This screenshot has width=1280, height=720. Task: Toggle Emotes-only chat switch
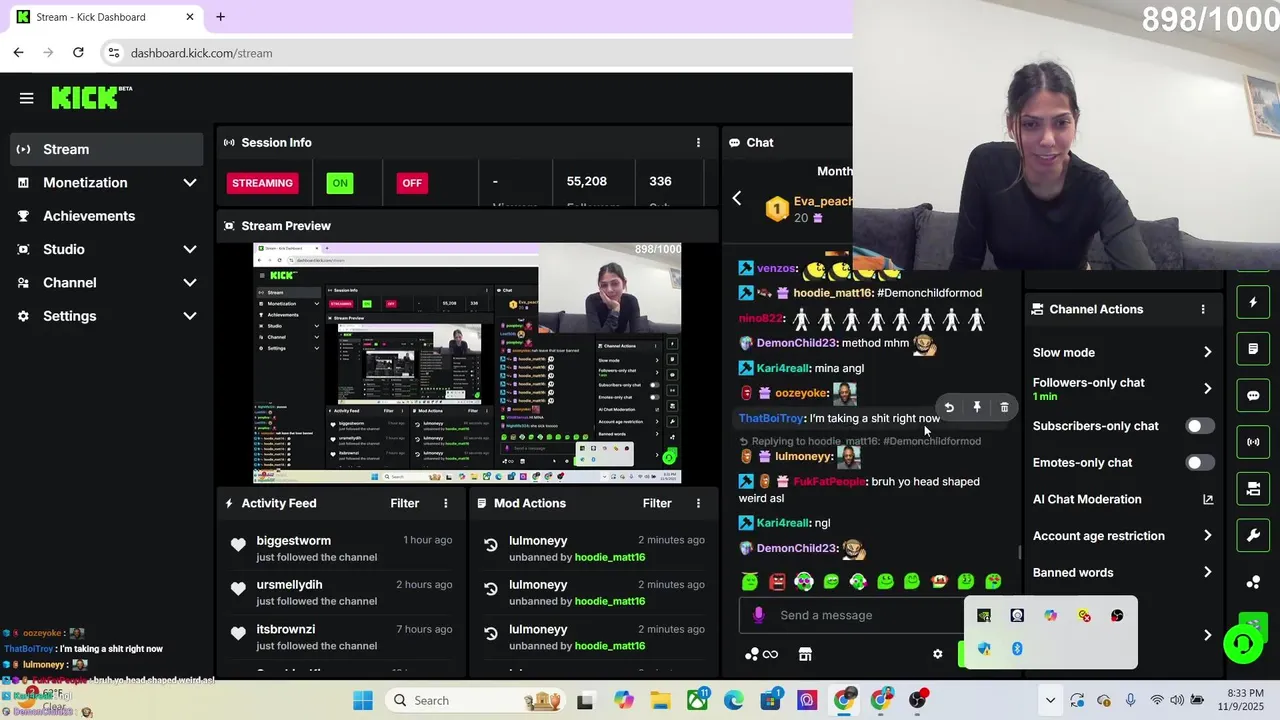pos(1200,463)
